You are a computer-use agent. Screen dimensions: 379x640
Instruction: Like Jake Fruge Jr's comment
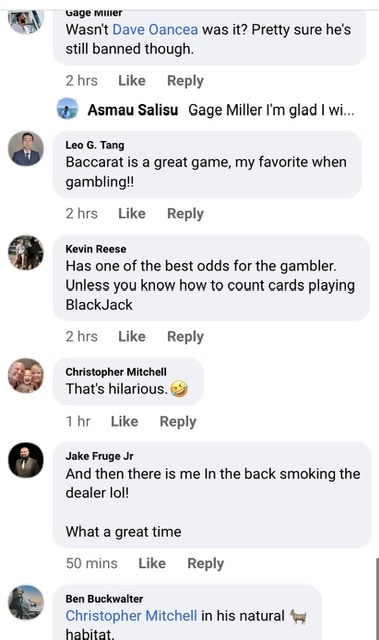pyautogui.click(x=152, y=563)
